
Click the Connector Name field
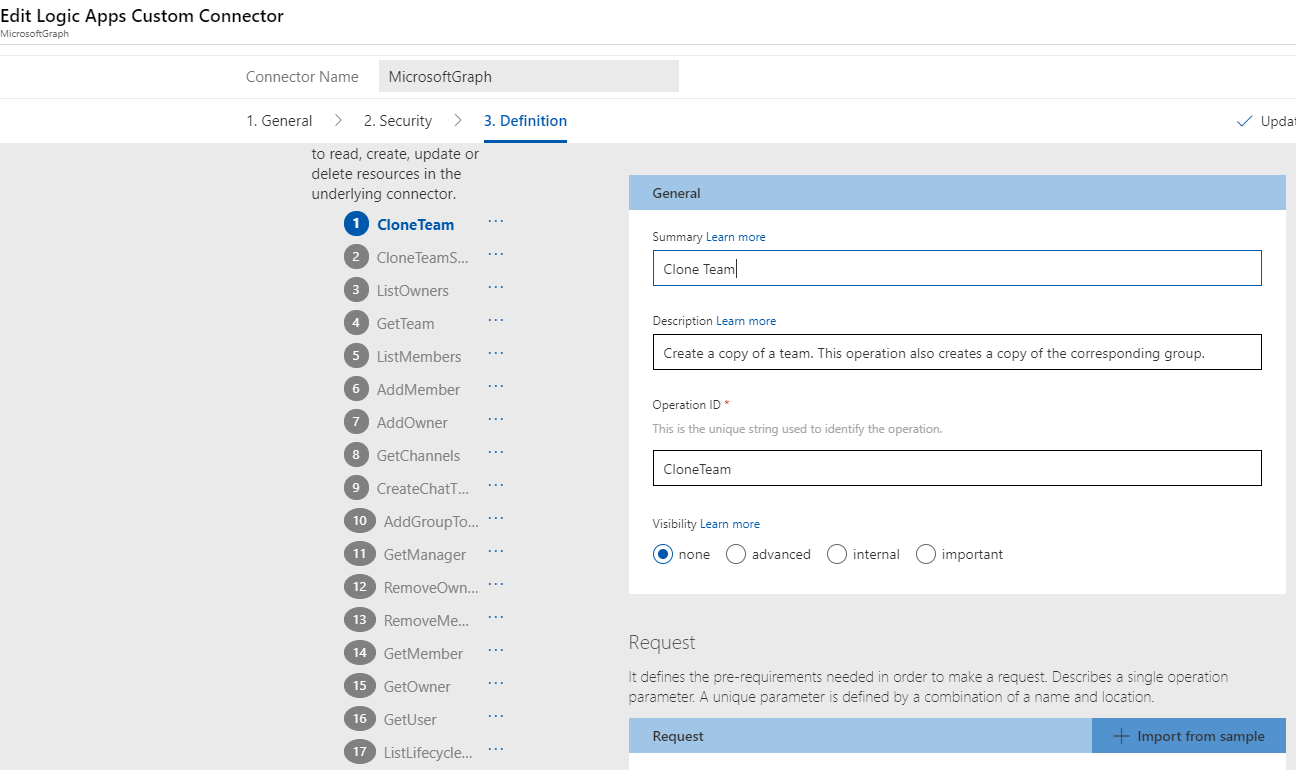[x=528, y=76]
